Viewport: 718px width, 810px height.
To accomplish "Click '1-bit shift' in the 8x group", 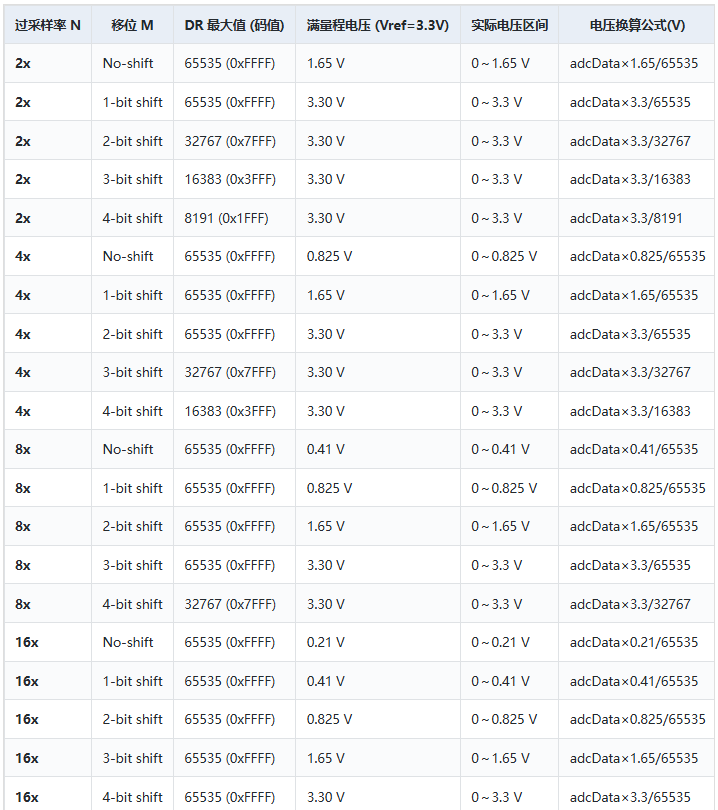I will (133, 488).
